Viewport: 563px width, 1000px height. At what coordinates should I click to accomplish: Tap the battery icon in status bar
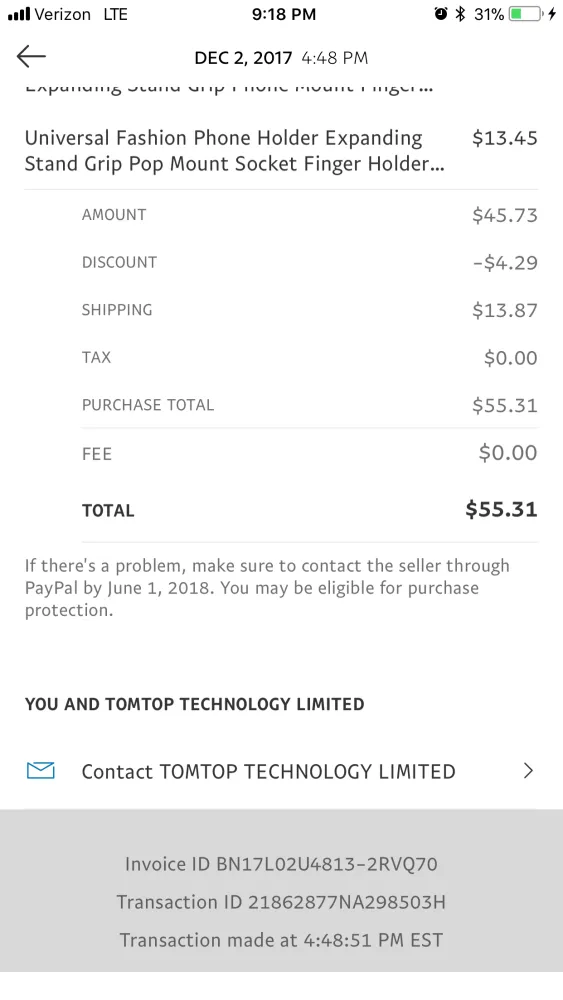pyautogui.click(x=526, y=13)
